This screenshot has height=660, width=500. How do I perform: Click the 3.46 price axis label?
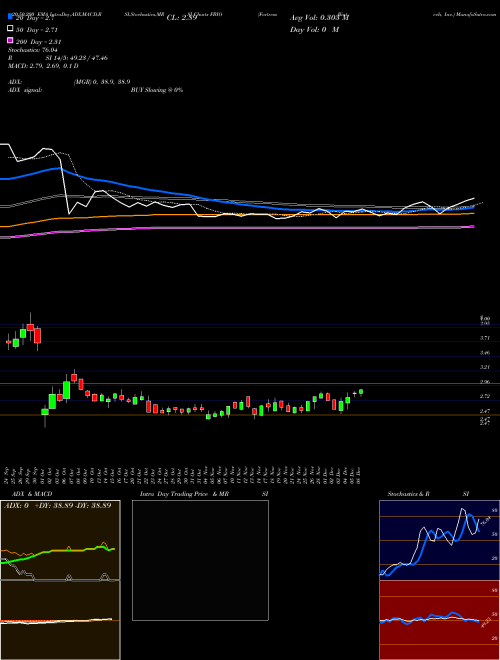coord(485,353)
